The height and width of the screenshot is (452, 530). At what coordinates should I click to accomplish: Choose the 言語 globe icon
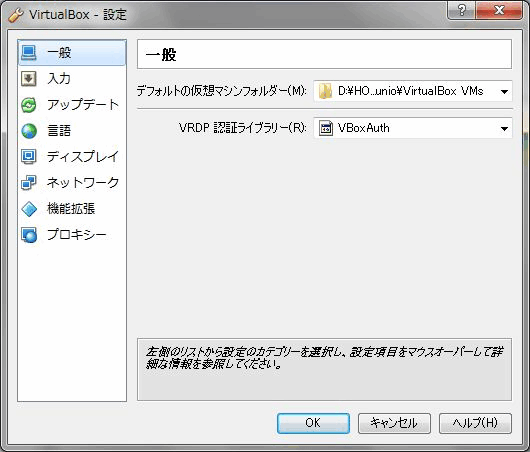[x=29, y=131]
